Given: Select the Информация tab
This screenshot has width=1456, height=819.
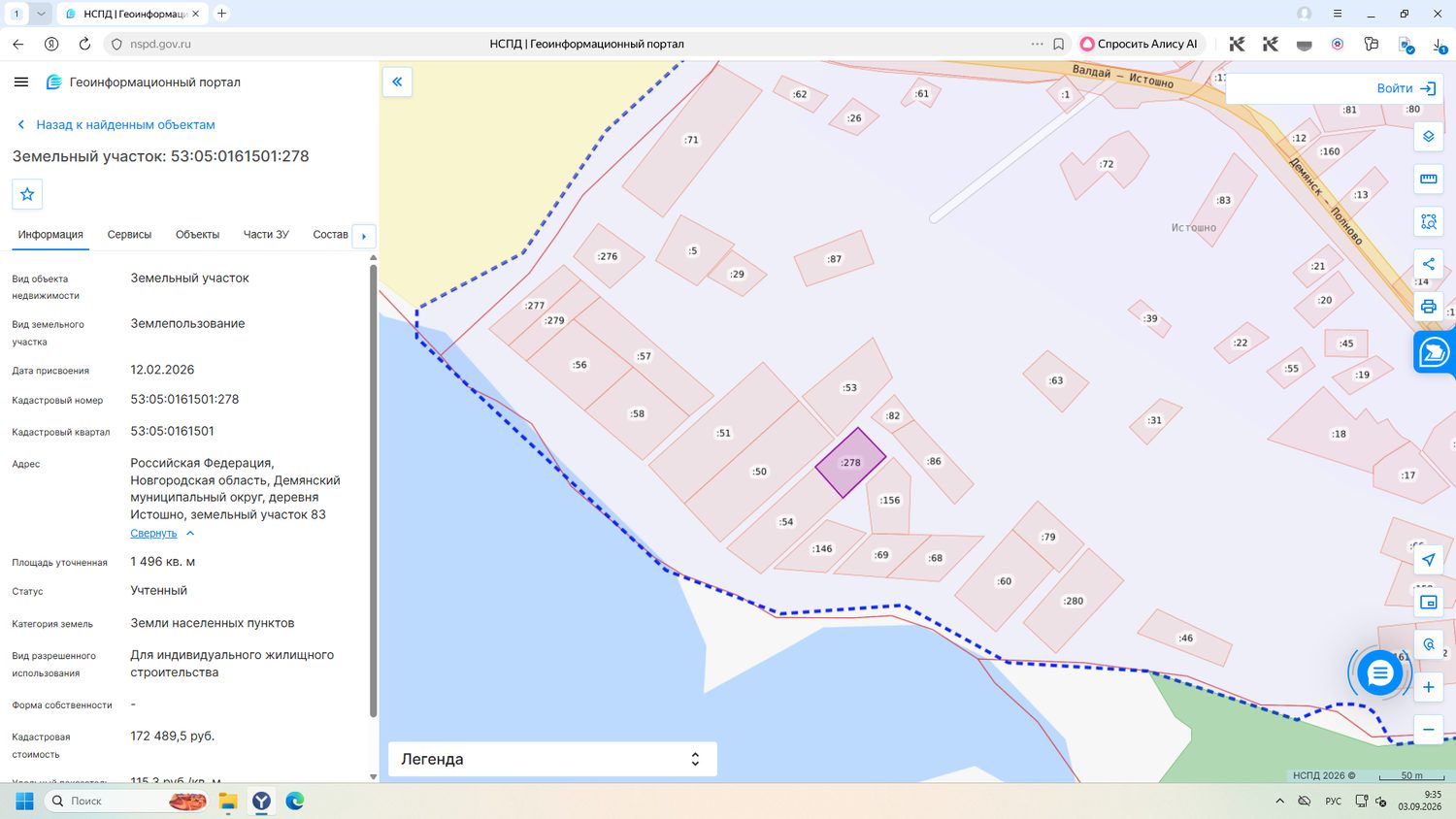Looking at the screenshot, I should [x=50, y=235].
